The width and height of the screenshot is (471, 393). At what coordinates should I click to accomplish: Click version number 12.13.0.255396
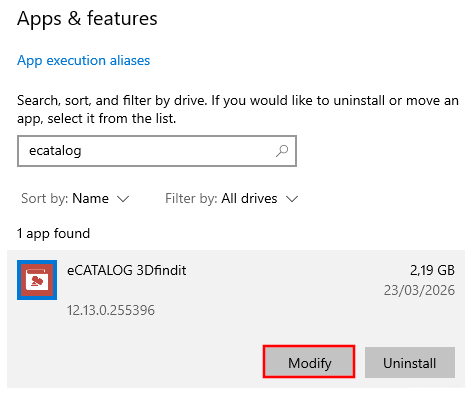tap(111, 310)
